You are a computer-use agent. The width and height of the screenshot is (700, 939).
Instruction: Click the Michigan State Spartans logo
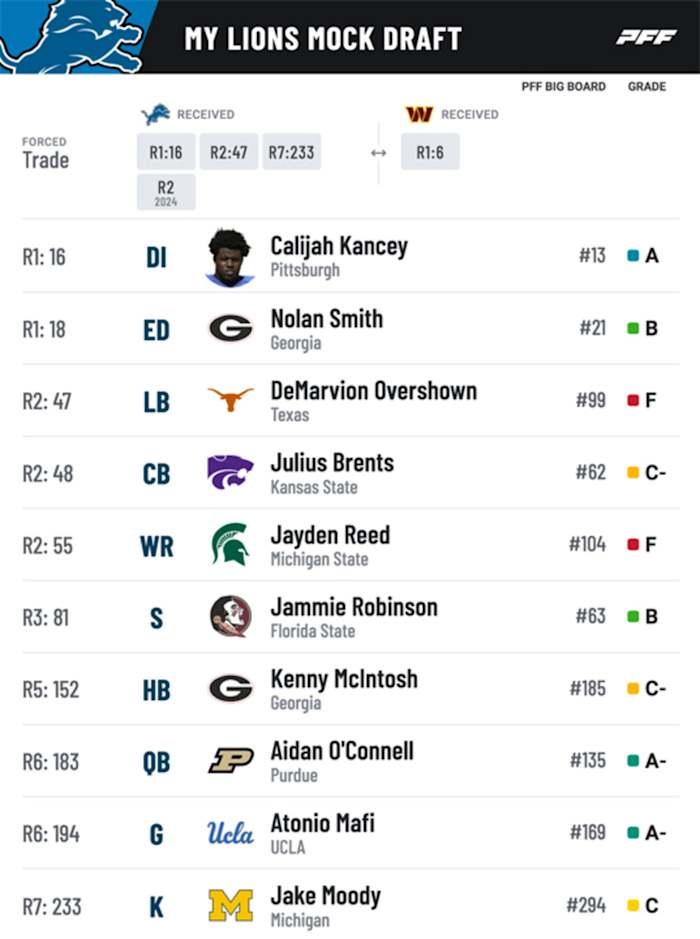tap(230, 545)
